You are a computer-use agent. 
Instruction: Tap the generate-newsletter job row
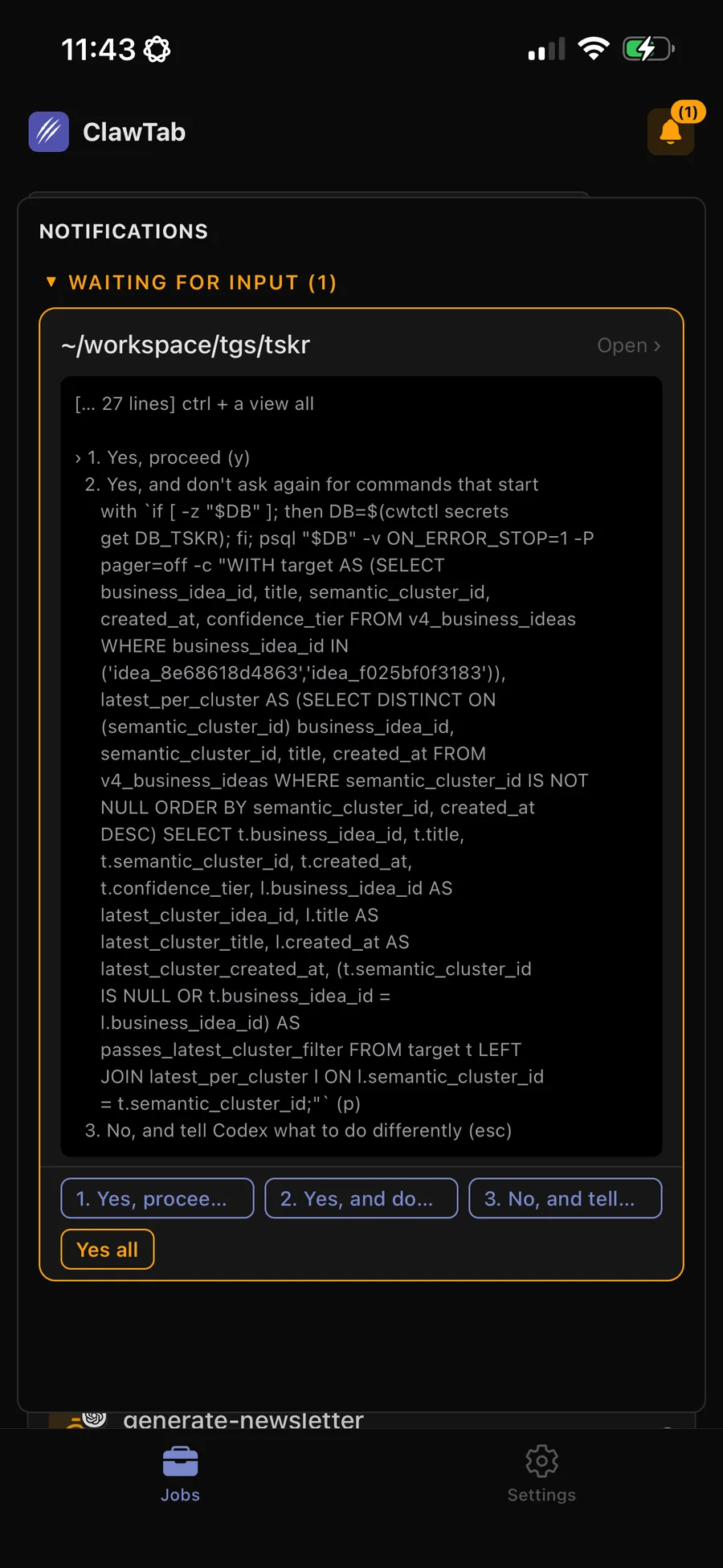point(361,1420)
